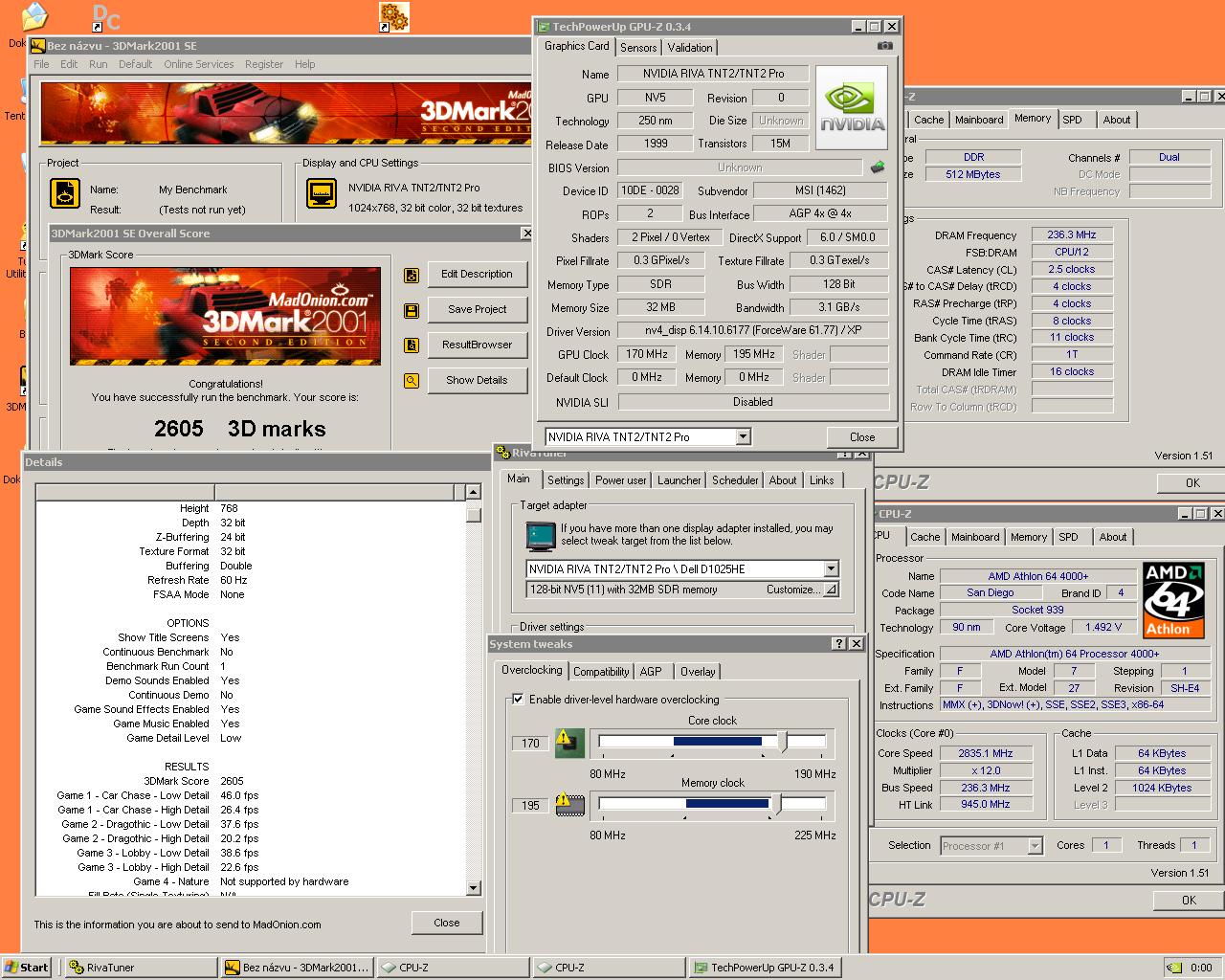Click ResultBrowser button
Viewport: 1225px width, 980px height.
coord(477,345)
